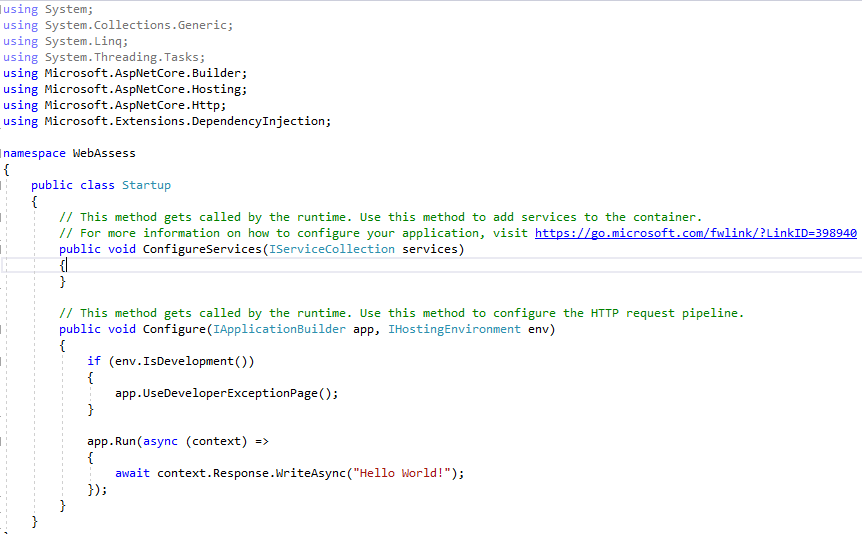
Task: Place cursor at ConfigureServices opening brace line
Action: point(431,265)
